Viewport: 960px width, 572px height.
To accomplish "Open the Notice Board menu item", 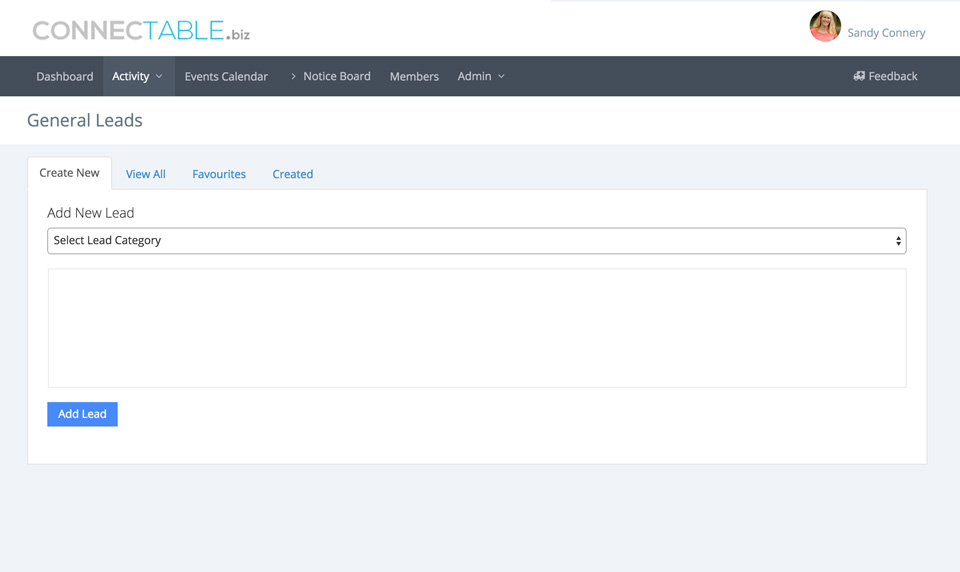I will point(337,76).
